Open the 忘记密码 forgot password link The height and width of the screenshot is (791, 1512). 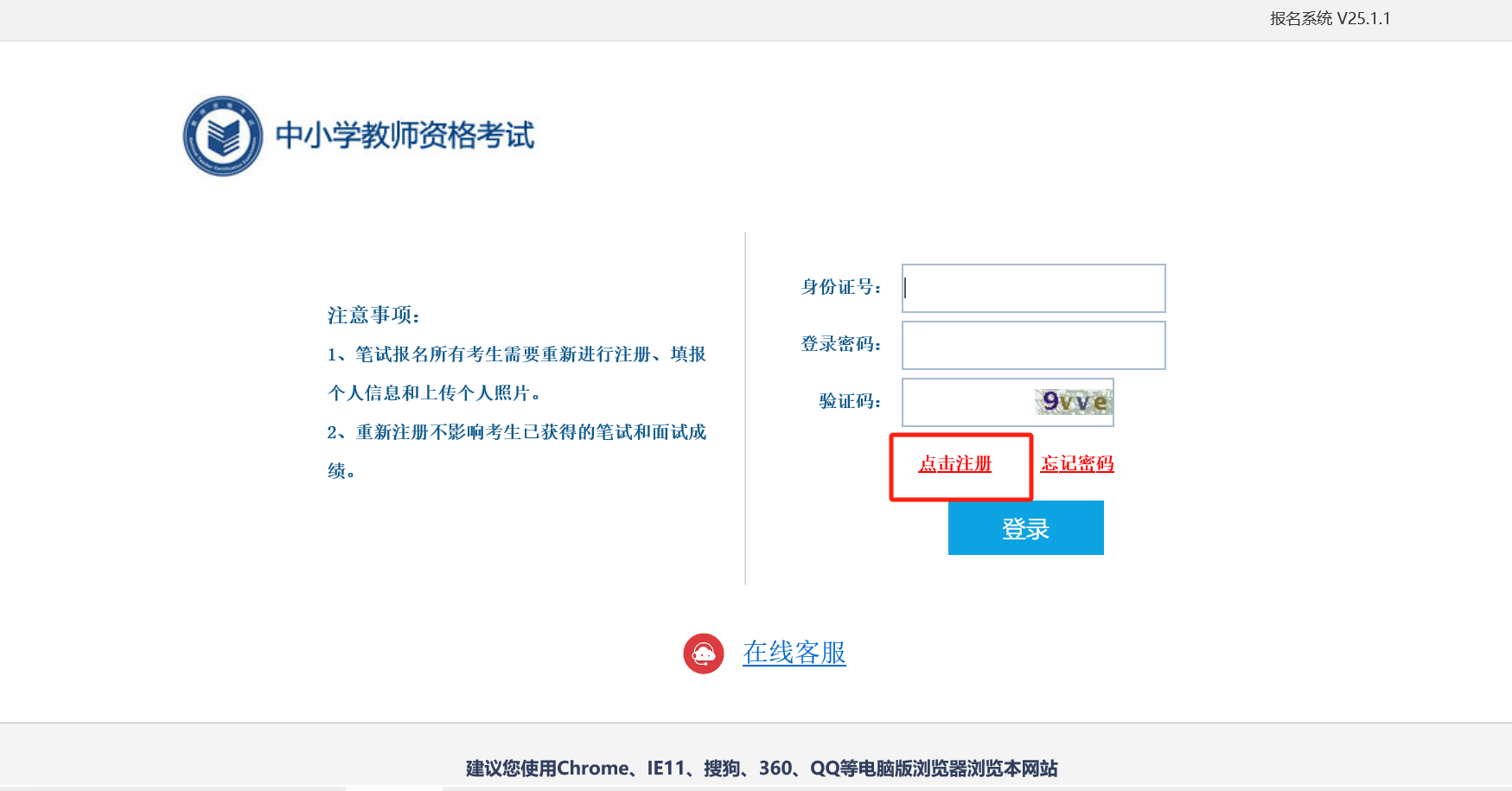tap(1077, 464)
